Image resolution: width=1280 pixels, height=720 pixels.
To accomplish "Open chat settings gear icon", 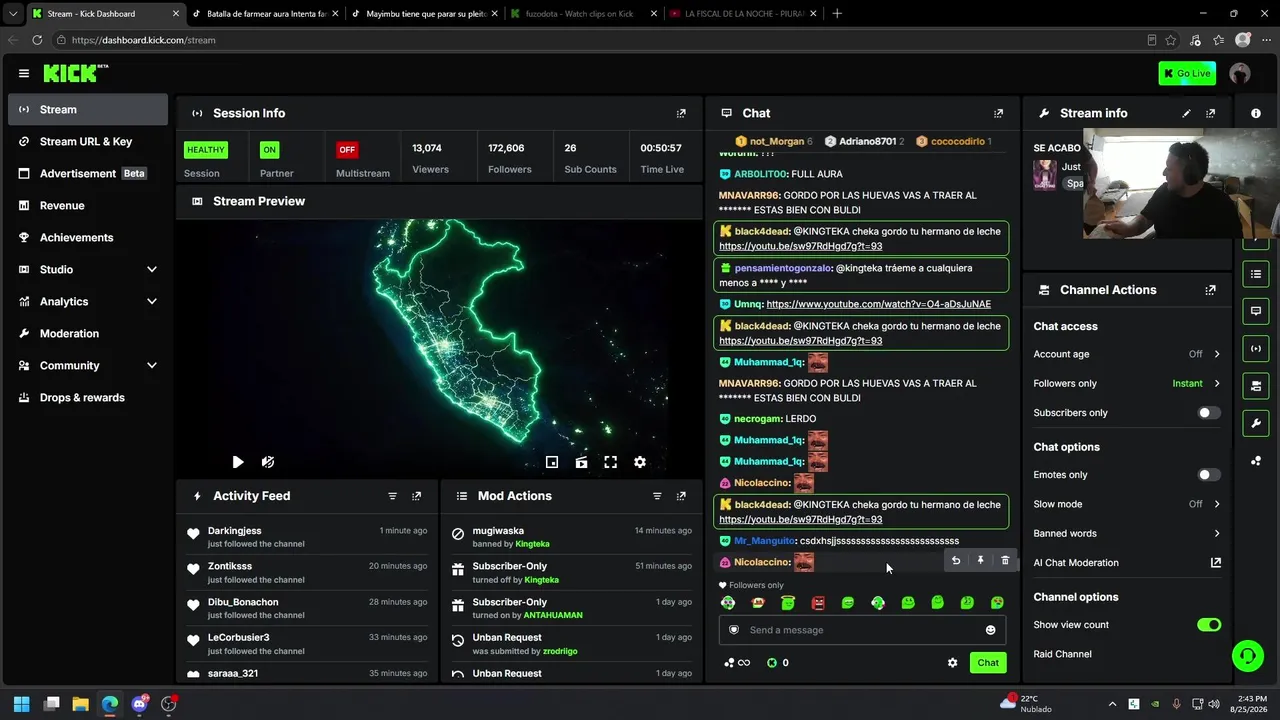I will coord(952,663).
